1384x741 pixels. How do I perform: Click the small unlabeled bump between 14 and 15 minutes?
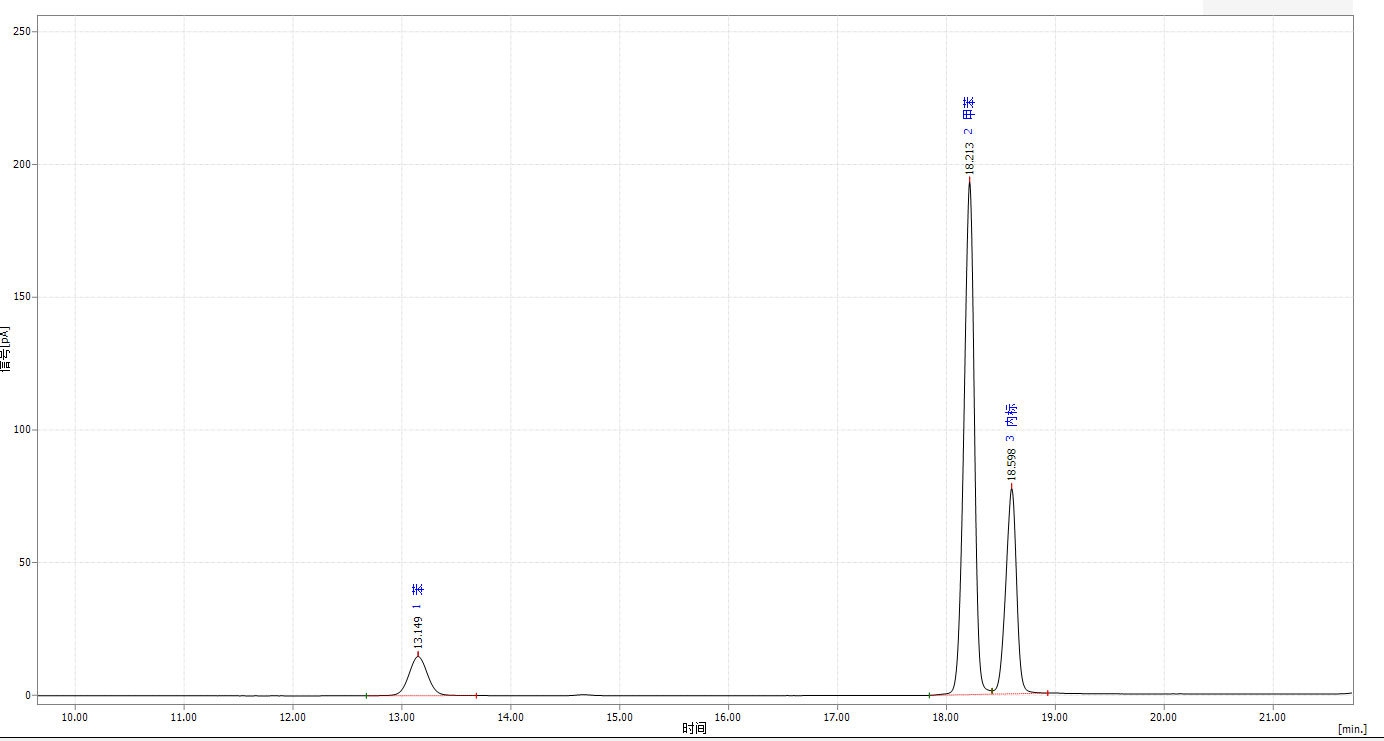coord(584,694)
